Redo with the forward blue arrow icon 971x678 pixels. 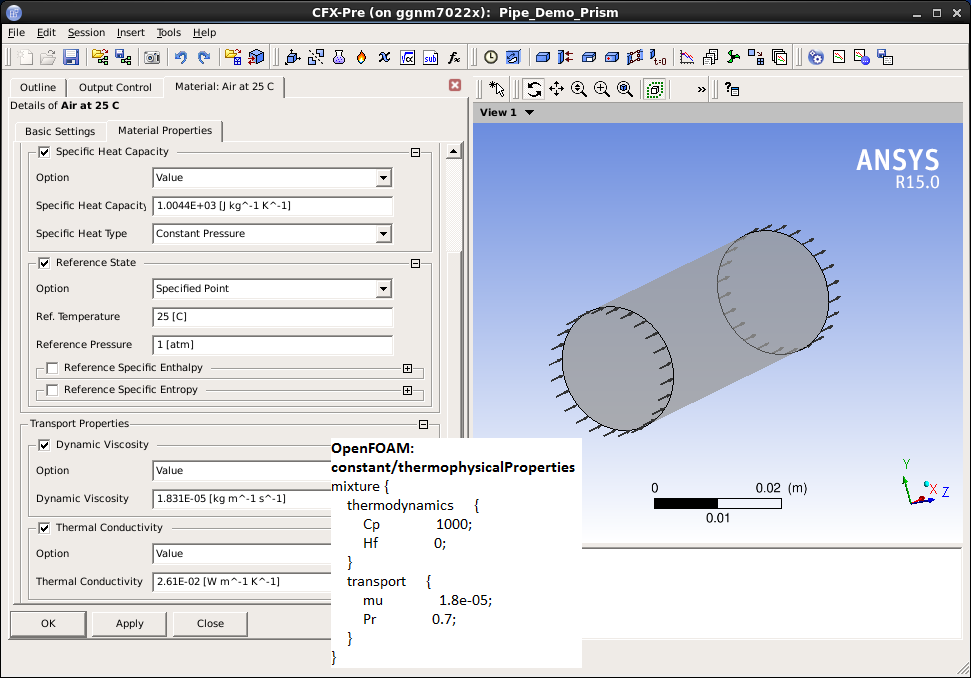click(204, 58)
